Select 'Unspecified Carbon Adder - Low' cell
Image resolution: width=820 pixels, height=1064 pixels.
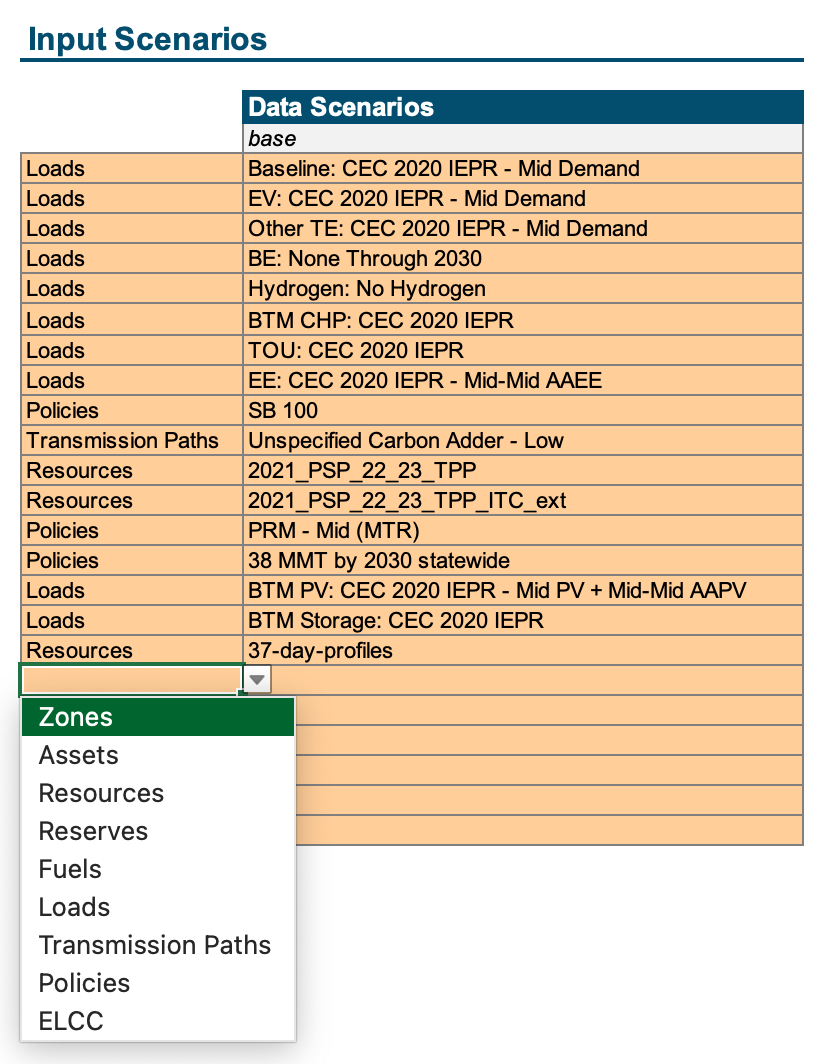522,440
